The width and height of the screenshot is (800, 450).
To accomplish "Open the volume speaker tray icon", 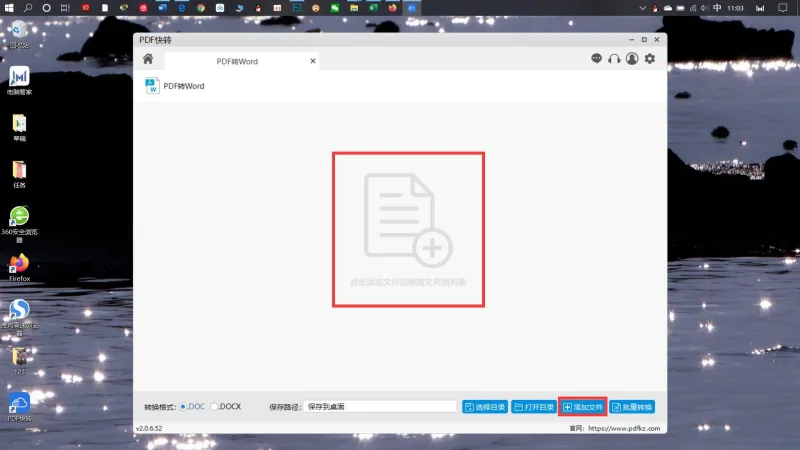I will tap(705, 8).
